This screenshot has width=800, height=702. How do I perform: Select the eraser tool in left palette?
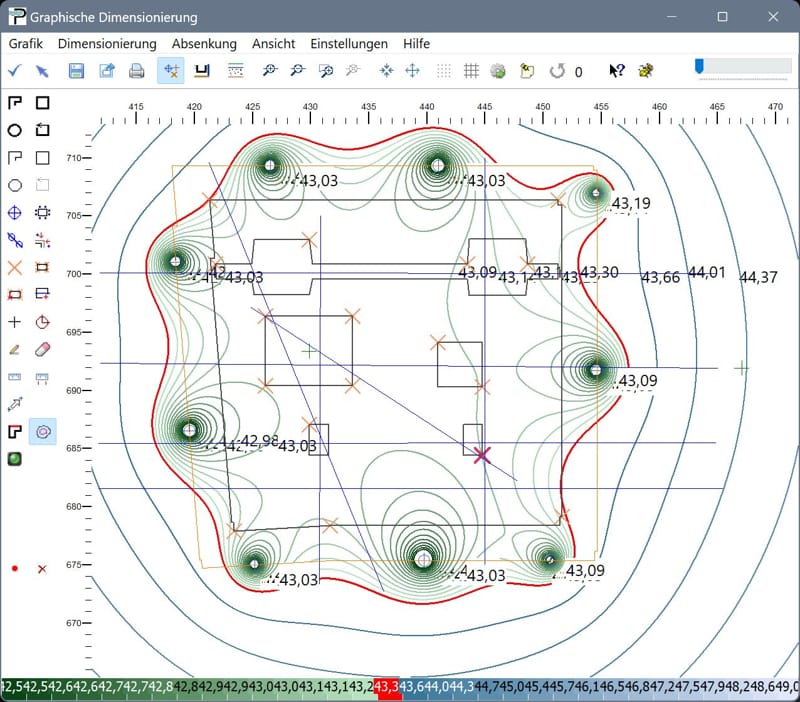coord(42,350)
